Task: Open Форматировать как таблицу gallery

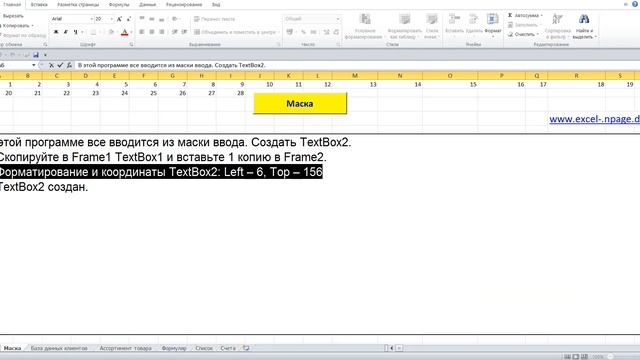Action: coord(404,26)
